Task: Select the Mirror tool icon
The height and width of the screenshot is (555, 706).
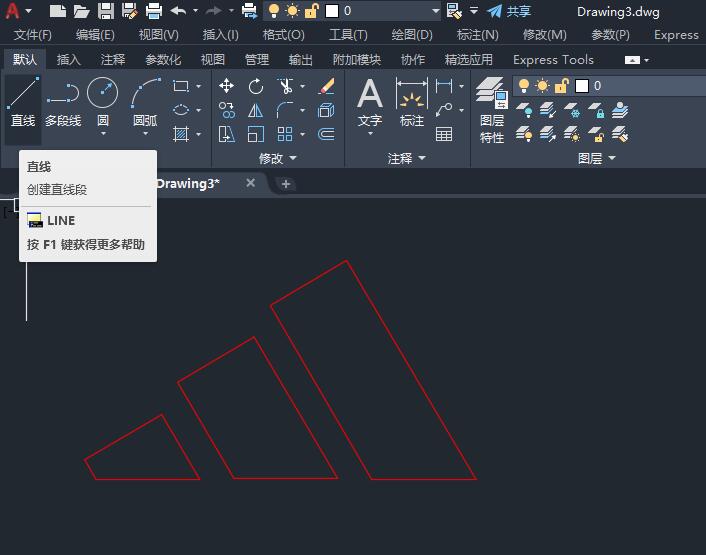Action: pyautogui.click(x=256, y=110)
